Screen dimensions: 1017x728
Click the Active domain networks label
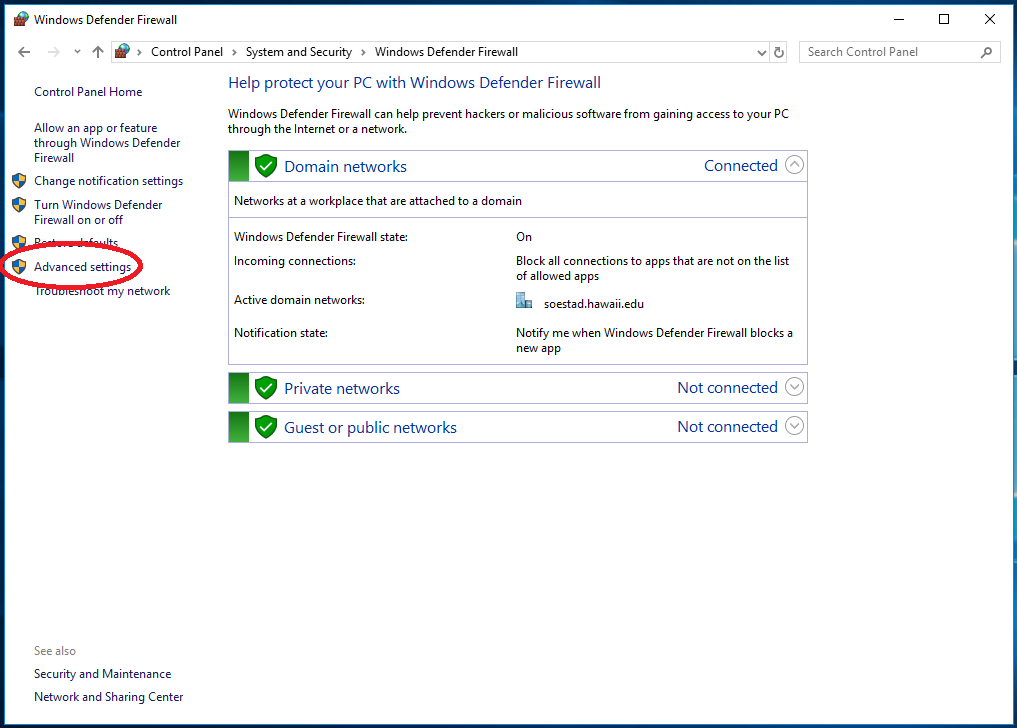tap(299, 300)
